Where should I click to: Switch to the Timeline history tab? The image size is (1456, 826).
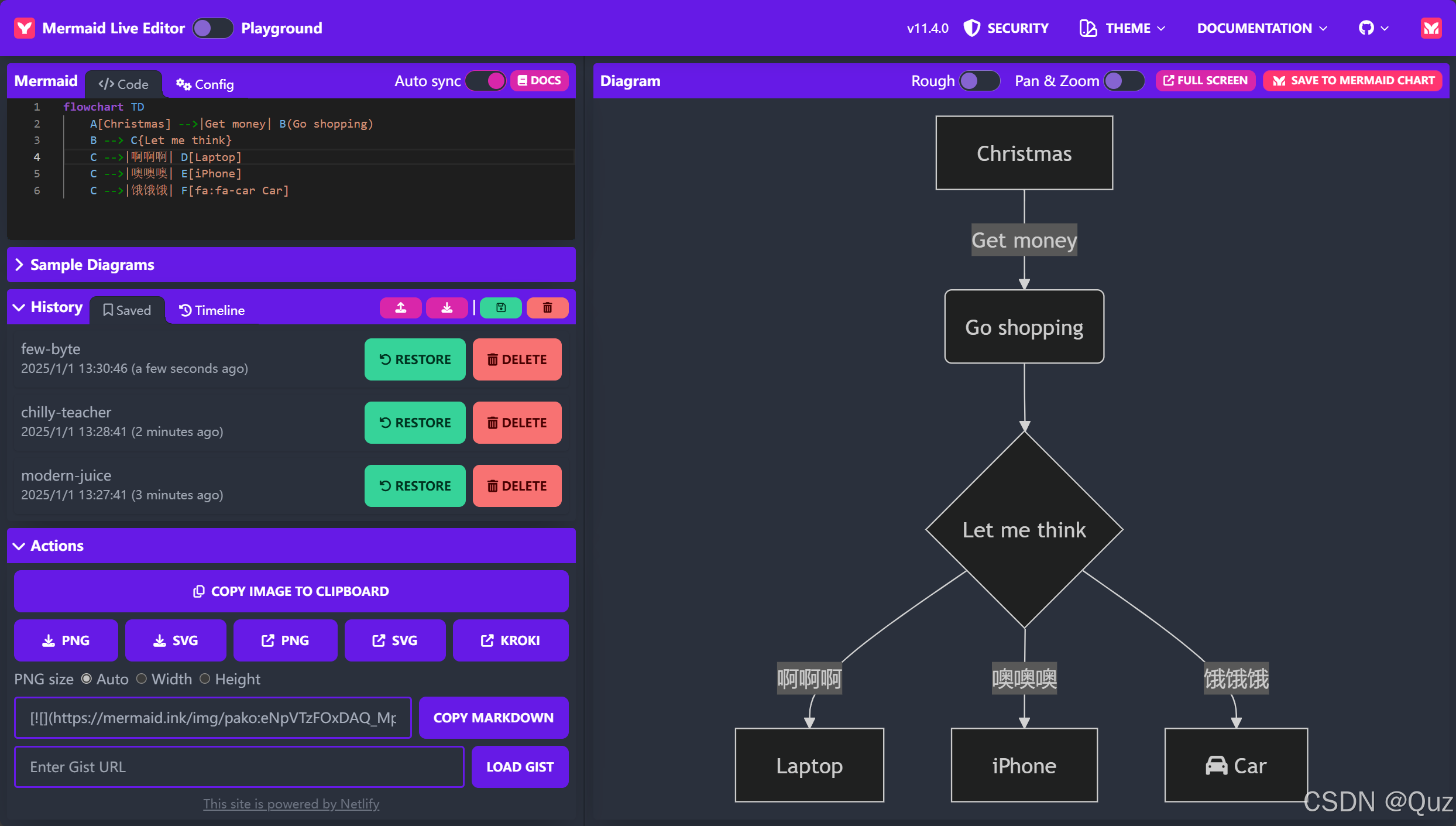pyautogui.click(x=212, y=310)
